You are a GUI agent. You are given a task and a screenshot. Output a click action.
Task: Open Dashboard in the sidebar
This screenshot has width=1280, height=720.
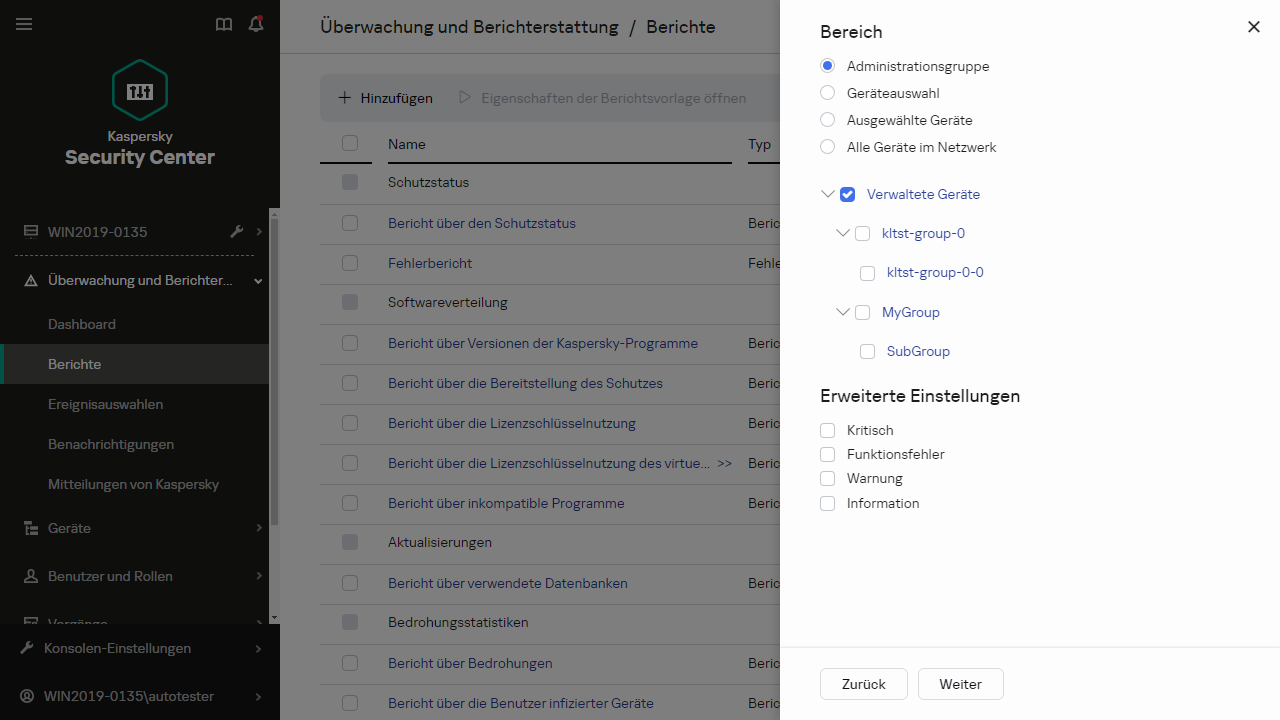(82, 324)
